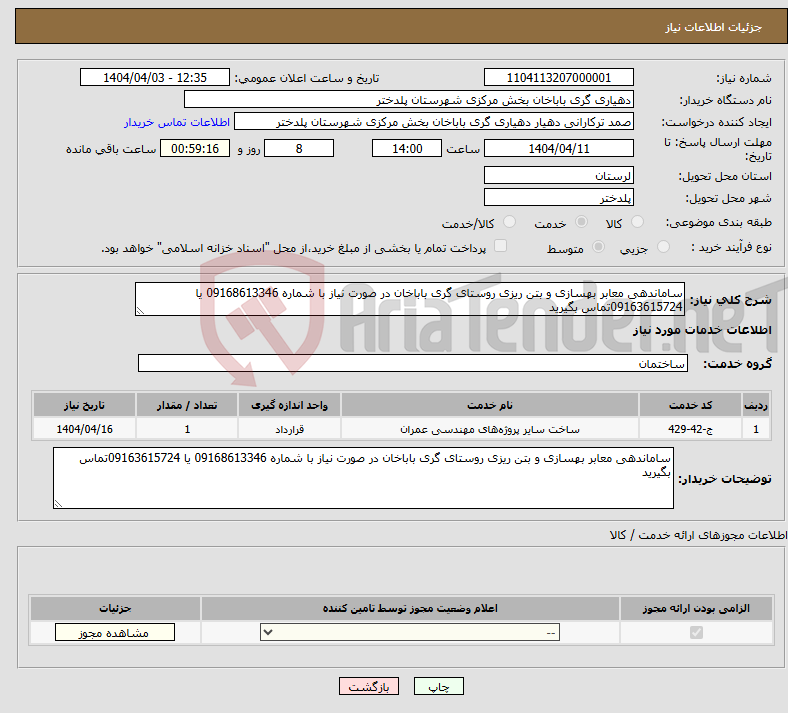Choose the متوسط purchase type radio

599,247
